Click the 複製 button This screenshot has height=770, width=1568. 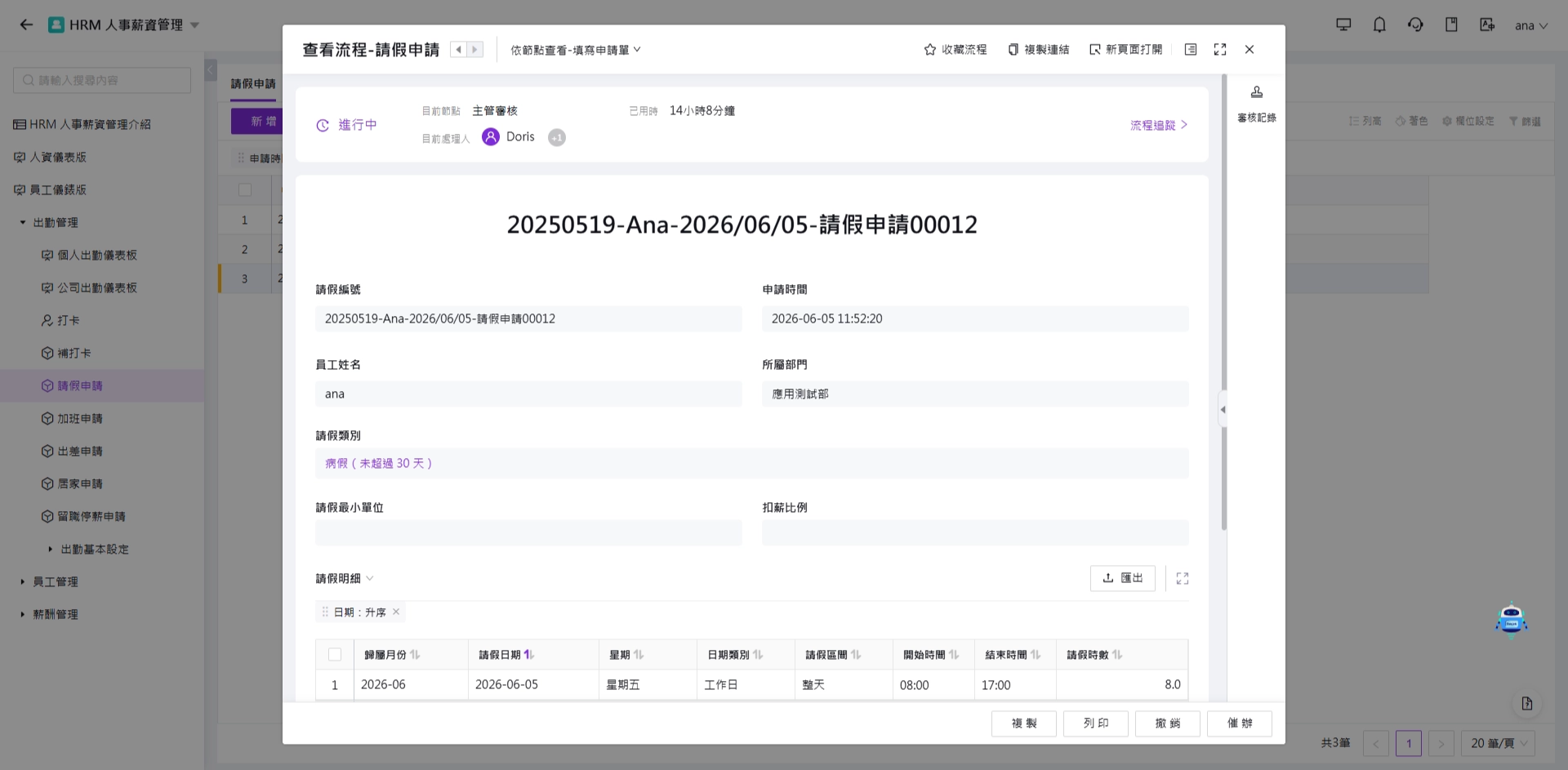pyautogui.click(x=1024, y=723)
